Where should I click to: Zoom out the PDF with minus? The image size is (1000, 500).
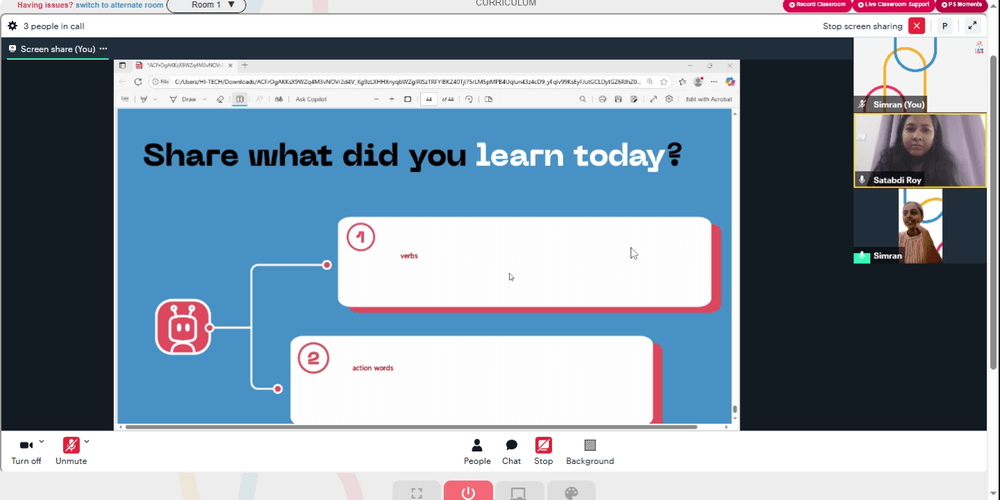(376, 99)
